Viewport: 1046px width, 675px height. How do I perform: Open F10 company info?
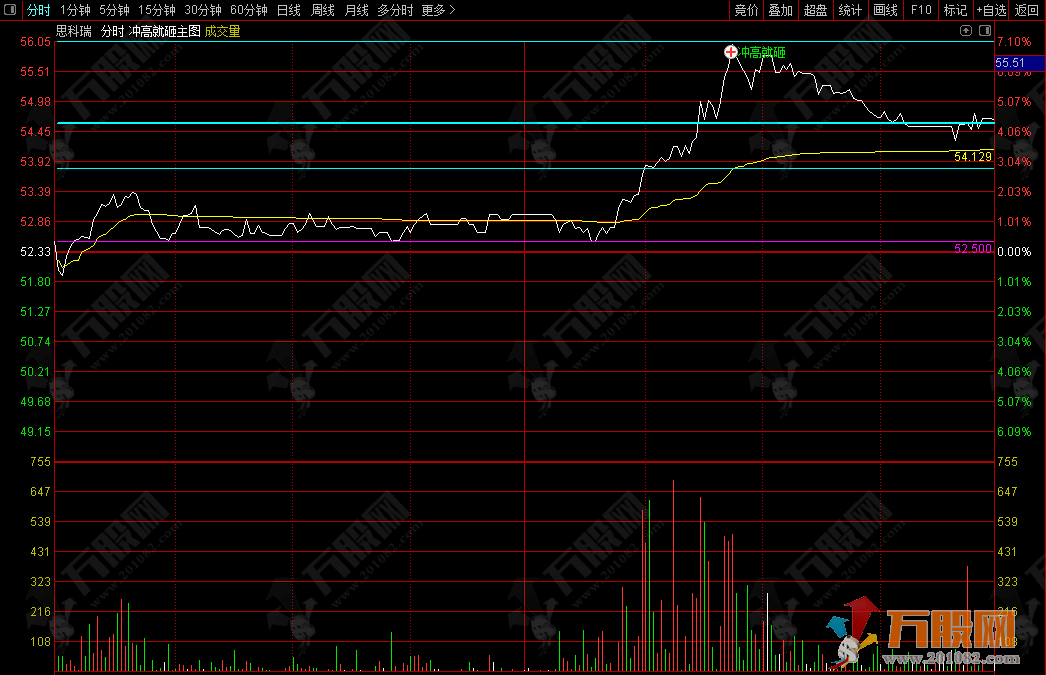(921, 10)
